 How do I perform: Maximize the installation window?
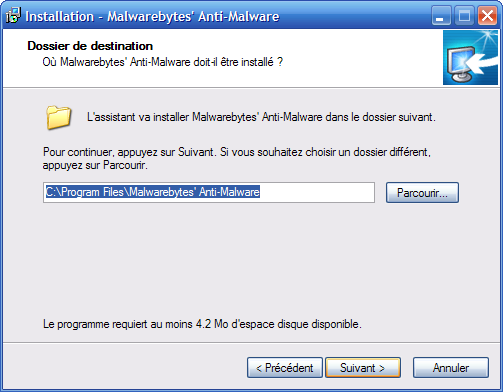(464, 16)
